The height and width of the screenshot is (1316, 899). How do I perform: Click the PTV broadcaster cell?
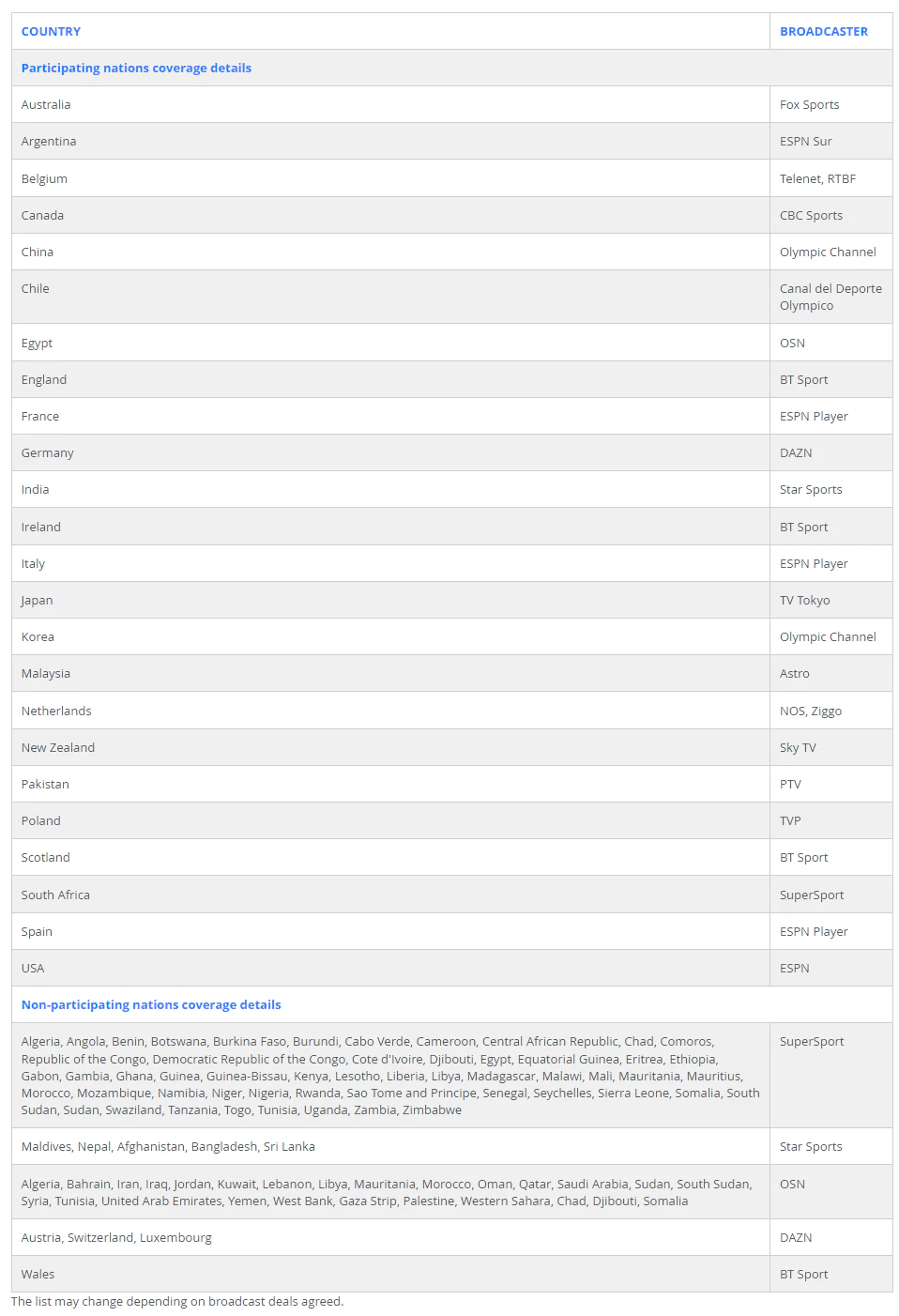tap(790, 784)
